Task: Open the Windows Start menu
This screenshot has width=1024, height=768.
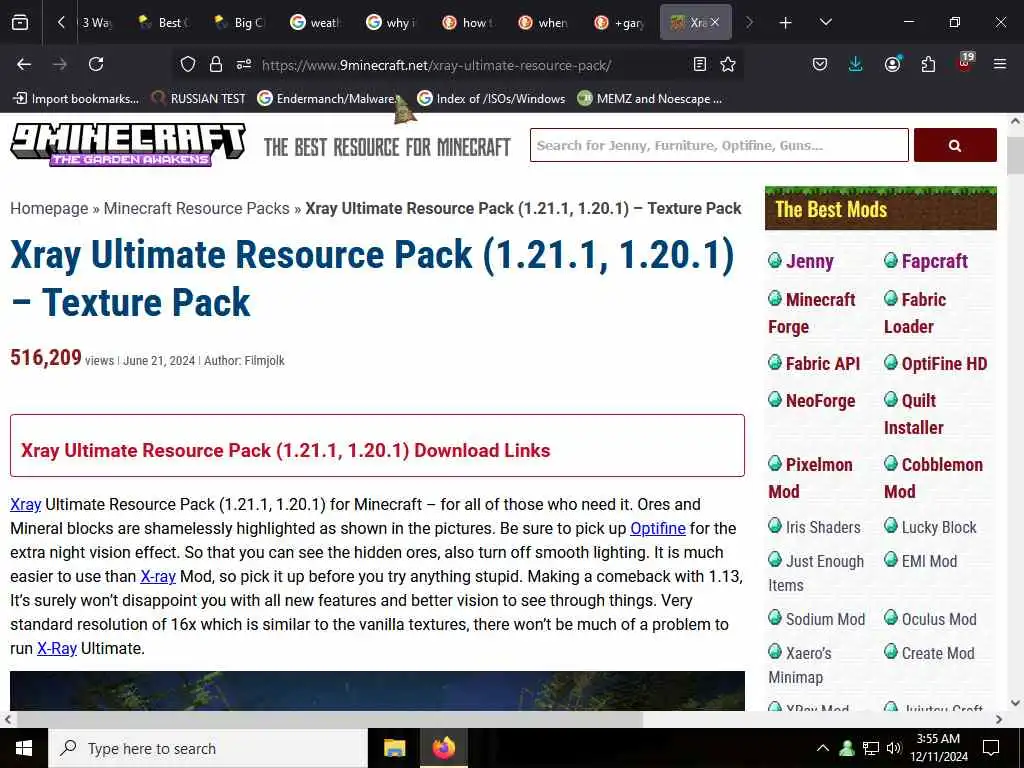Action: [24, 748]
